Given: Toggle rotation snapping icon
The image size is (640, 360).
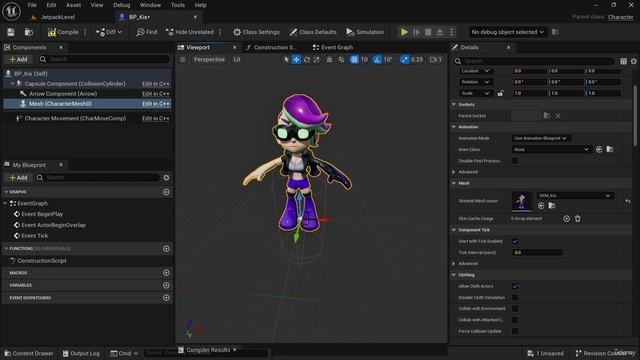Looking at the screenshot, I should tap(377, 60).
